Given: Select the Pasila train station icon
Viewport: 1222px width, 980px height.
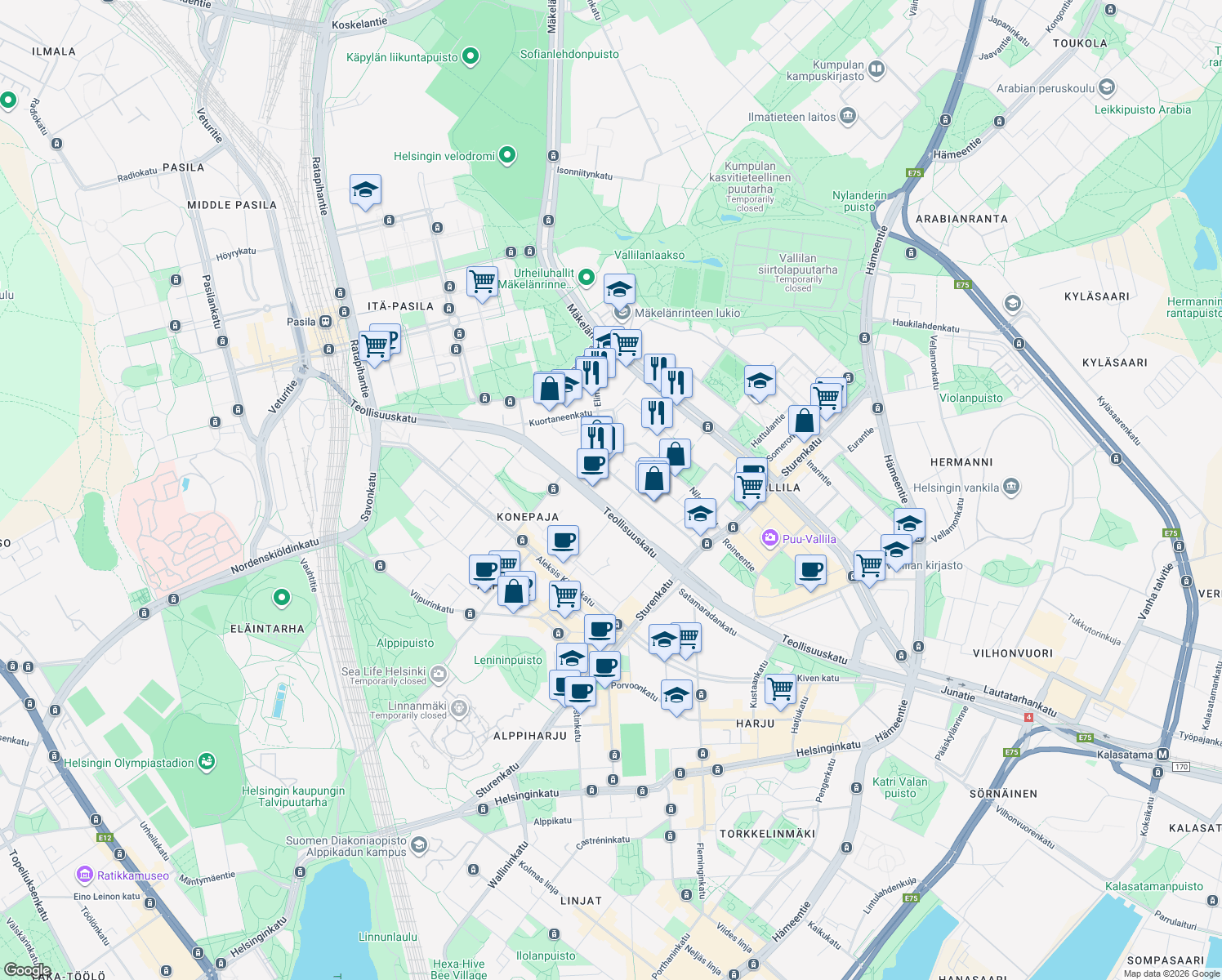Looking at the screenshot, I should pos(325,323).
